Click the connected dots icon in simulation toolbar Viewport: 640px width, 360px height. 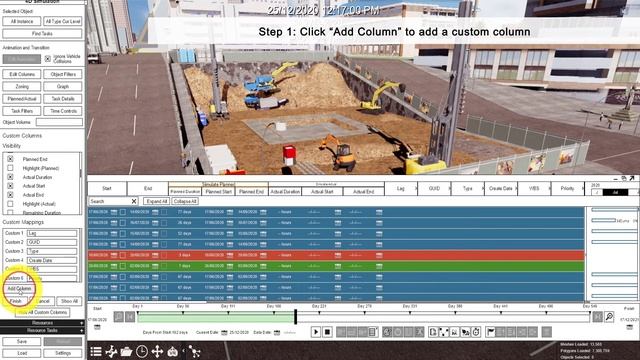444,332
